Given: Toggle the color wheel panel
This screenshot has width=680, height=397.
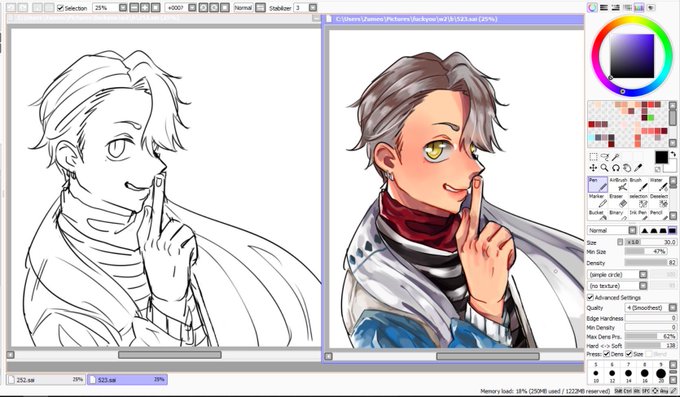Looking at the screenshot, I should (x=592, y=7).
